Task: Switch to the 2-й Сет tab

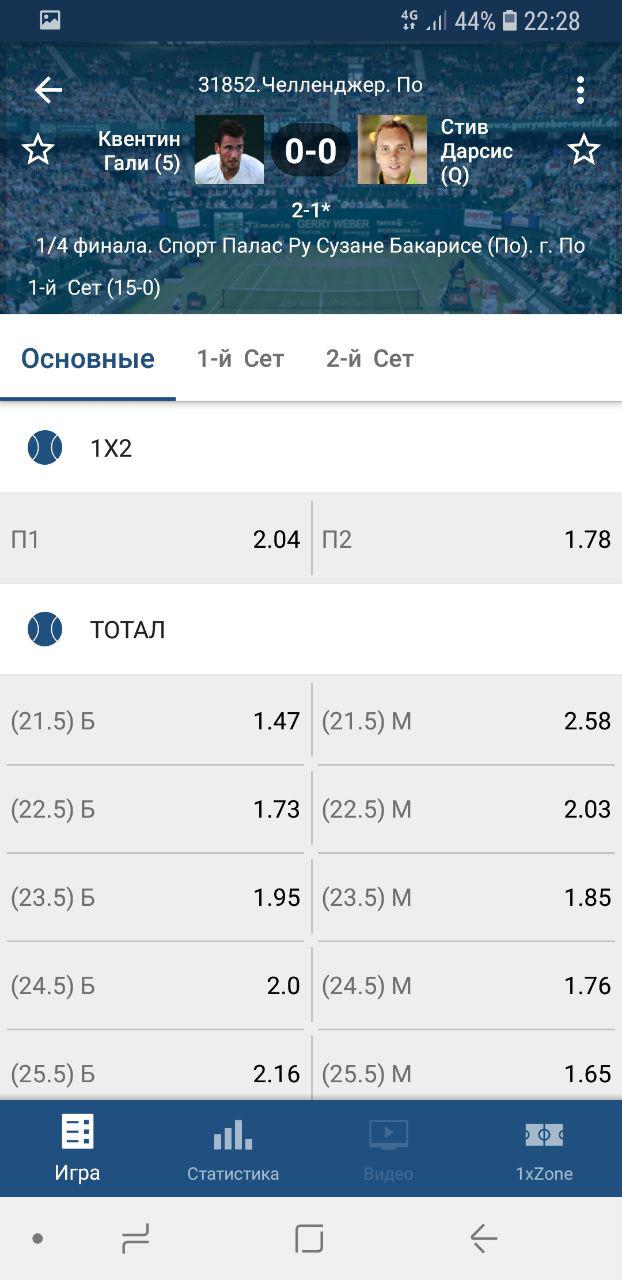Action: [369, 359]
